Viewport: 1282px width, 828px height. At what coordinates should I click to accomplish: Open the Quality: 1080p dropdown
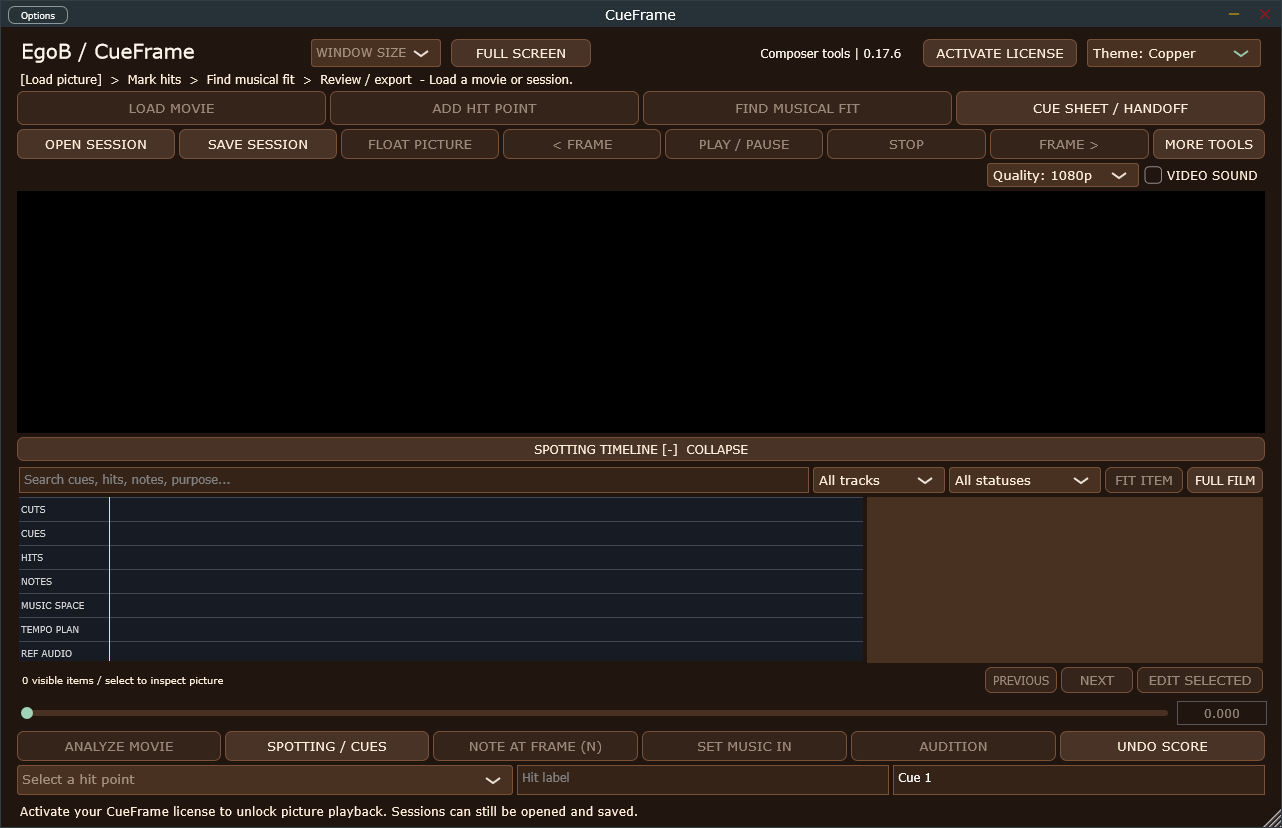click(x=1062, y=175)
